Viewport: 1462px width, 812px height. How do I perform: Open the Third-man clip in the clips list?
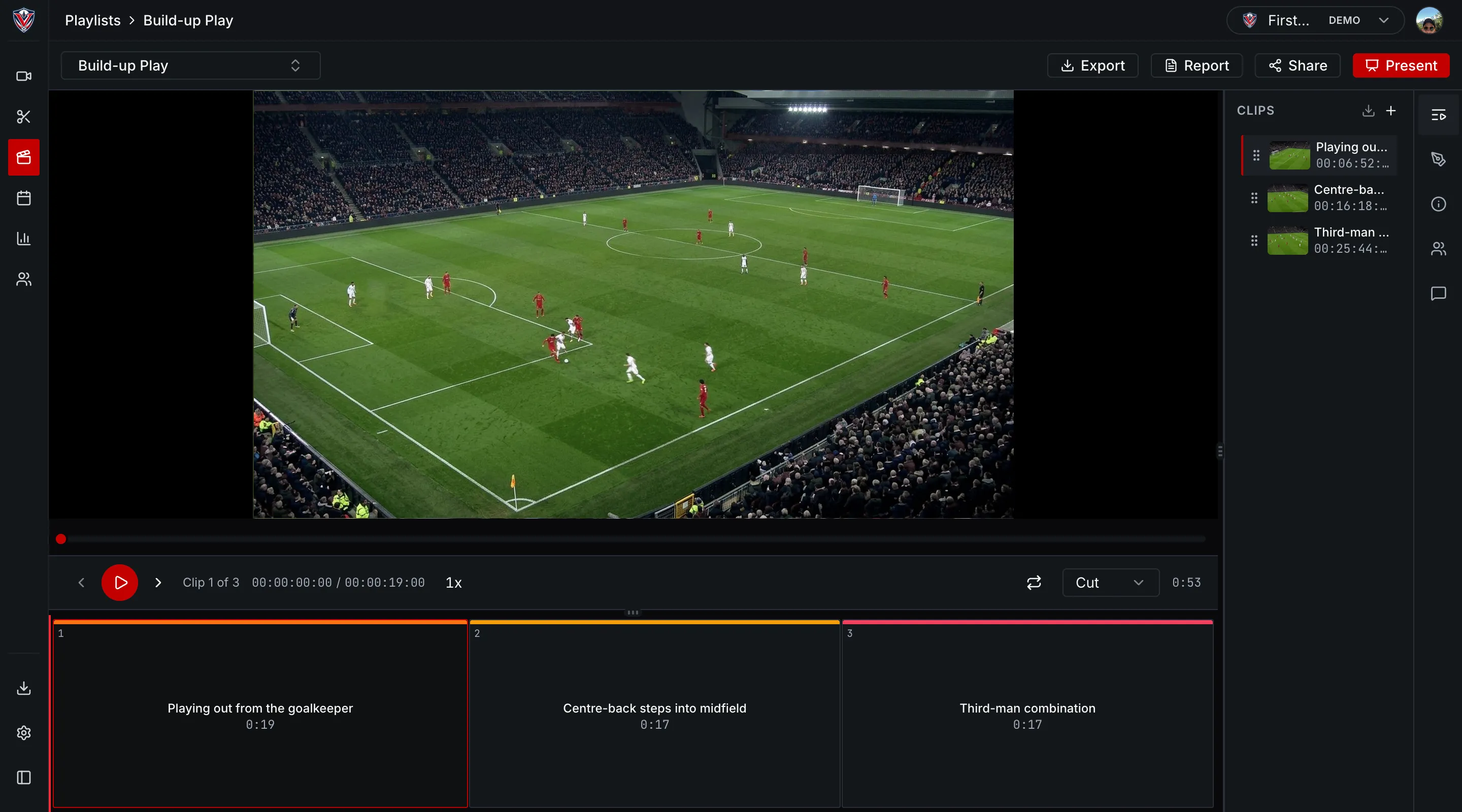click(x=1318, y=241)
